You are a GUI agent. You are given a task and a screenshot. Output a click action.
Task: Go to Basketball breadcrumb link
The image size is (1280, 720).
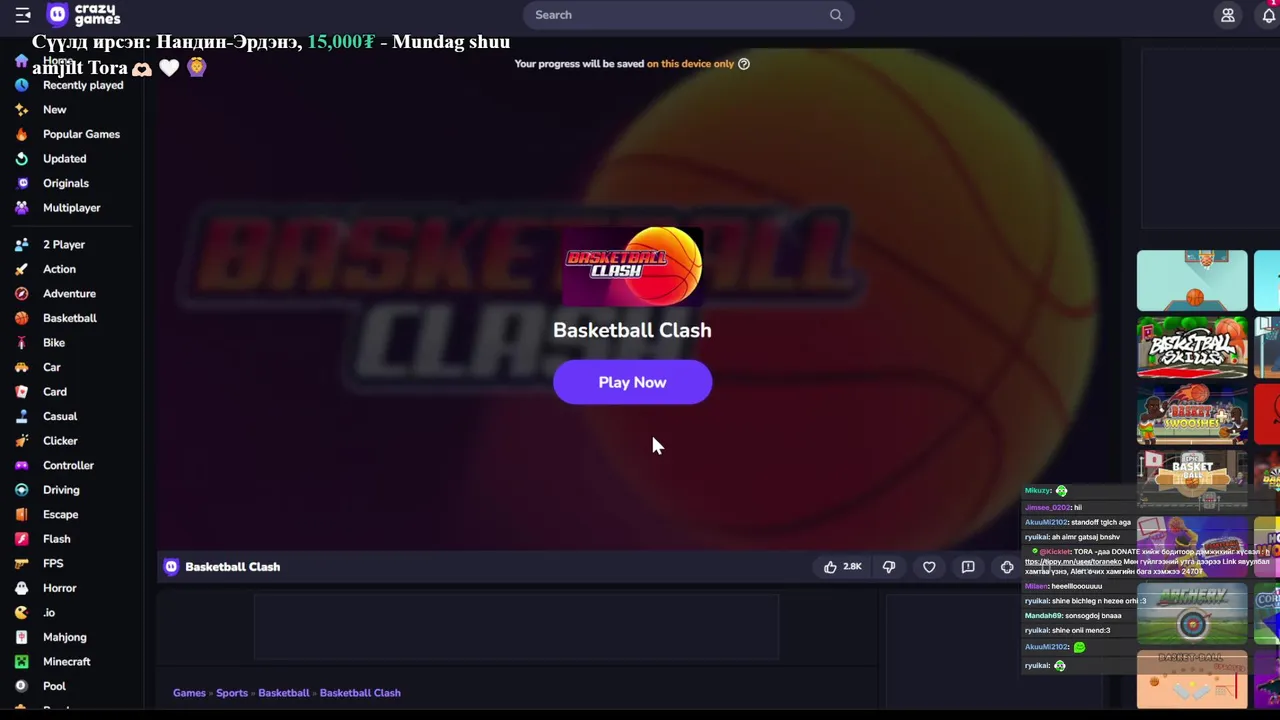pyautogui.click(x=284, y=693)
